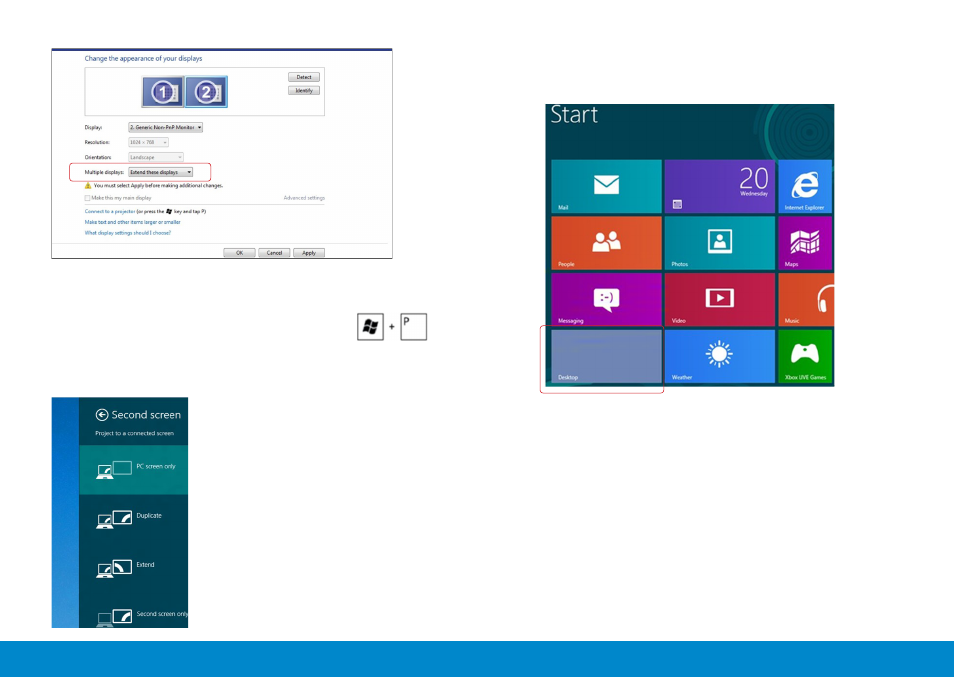Click the Duplicate mode icon

pos(114,519)
